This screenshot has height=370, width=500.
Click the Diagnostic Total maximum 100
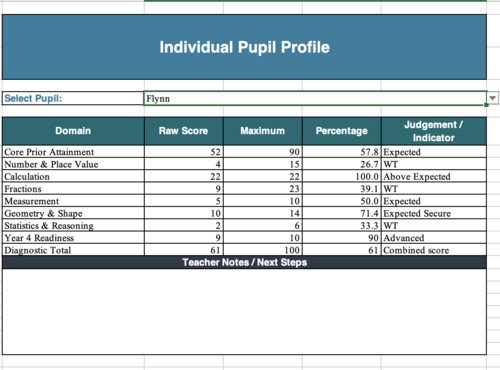(263, 250)
